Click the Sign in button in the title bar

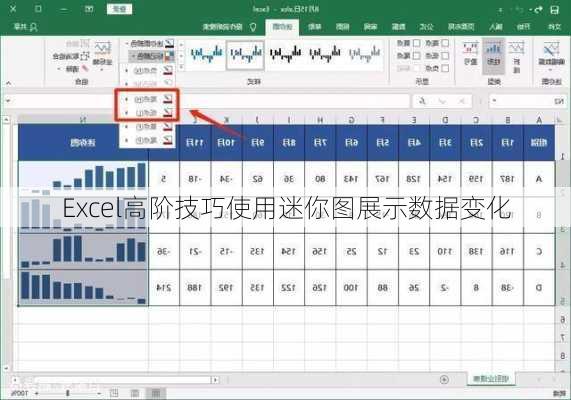pyautogui.click(x=119, y=9)
